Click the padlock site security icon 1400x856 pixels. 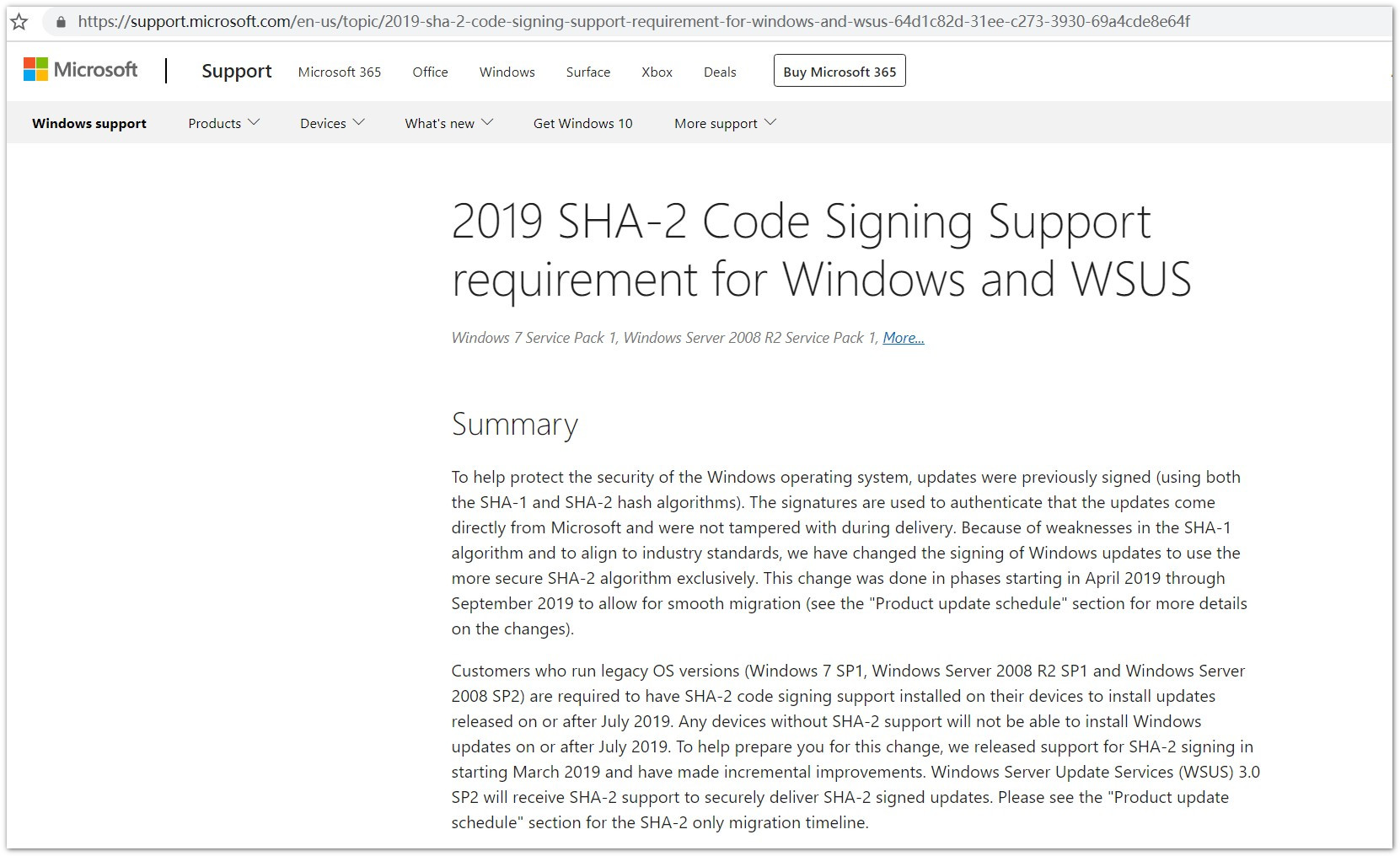point(61,22)
